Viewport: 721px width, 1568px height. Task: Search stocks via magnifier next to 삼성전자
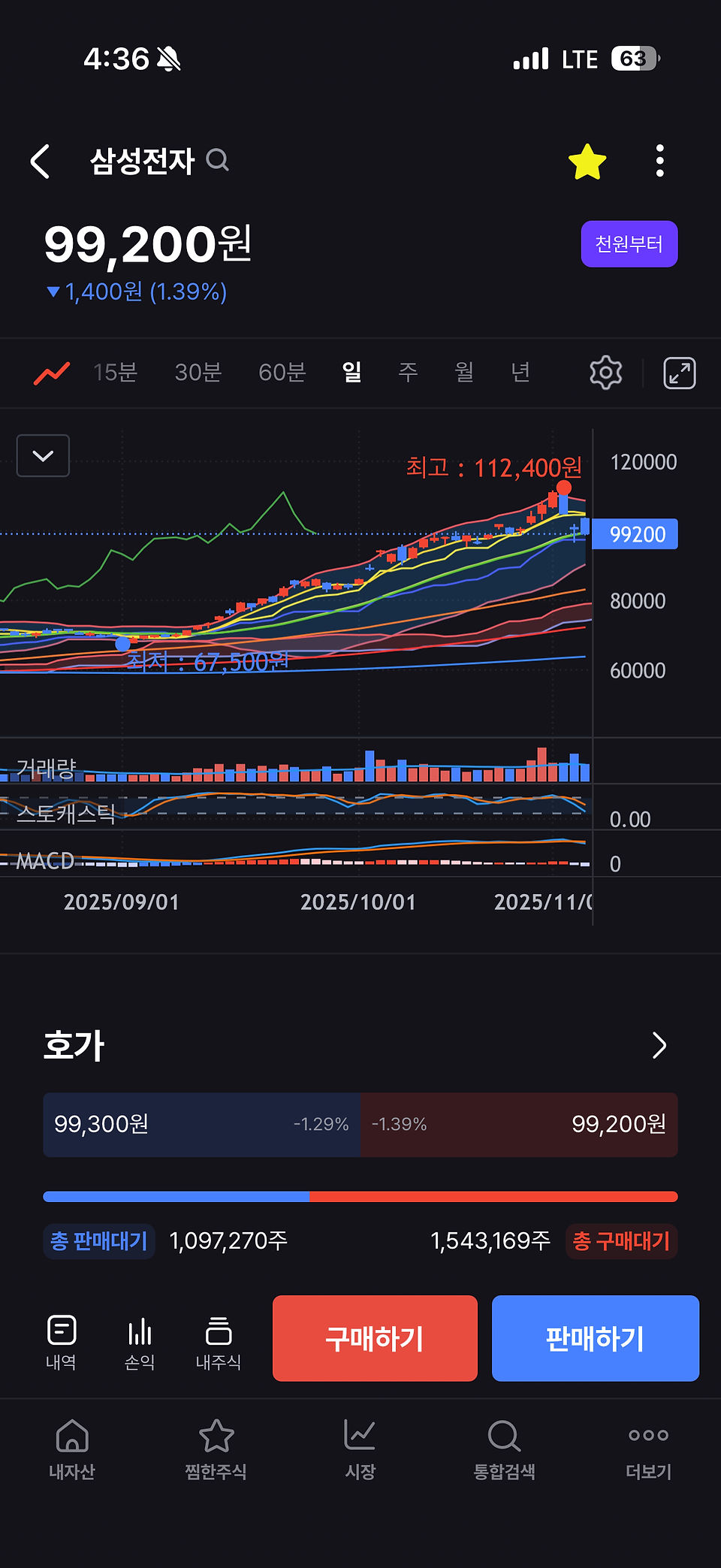point(218,160)
